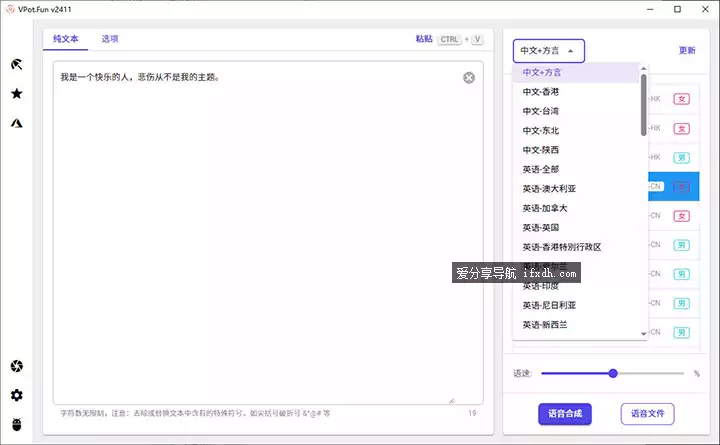Choose 英语-加拿大 from the list
This screenshot has width=720, height=445.
[576, 208]
